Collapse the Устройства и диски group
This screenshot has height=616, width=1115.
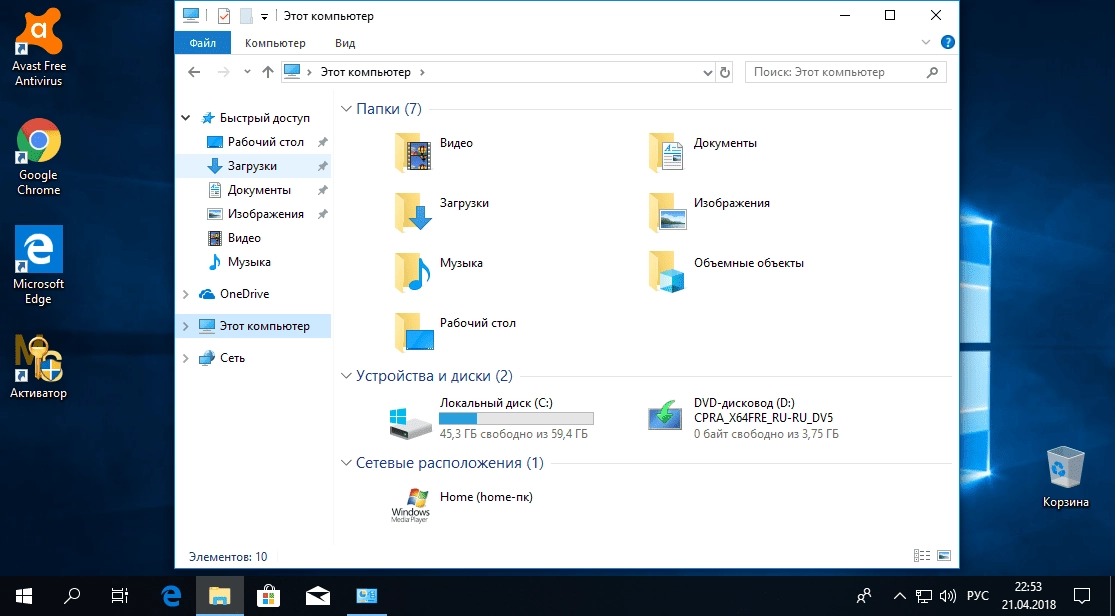pos(346,376)
